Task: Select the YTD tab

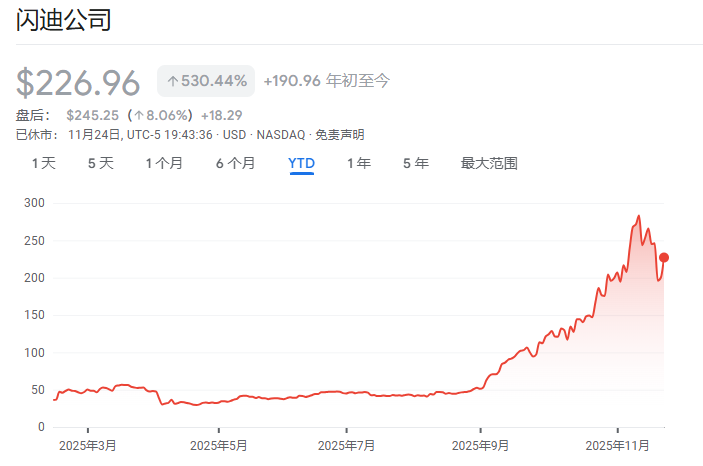Action: pos(301,163)
